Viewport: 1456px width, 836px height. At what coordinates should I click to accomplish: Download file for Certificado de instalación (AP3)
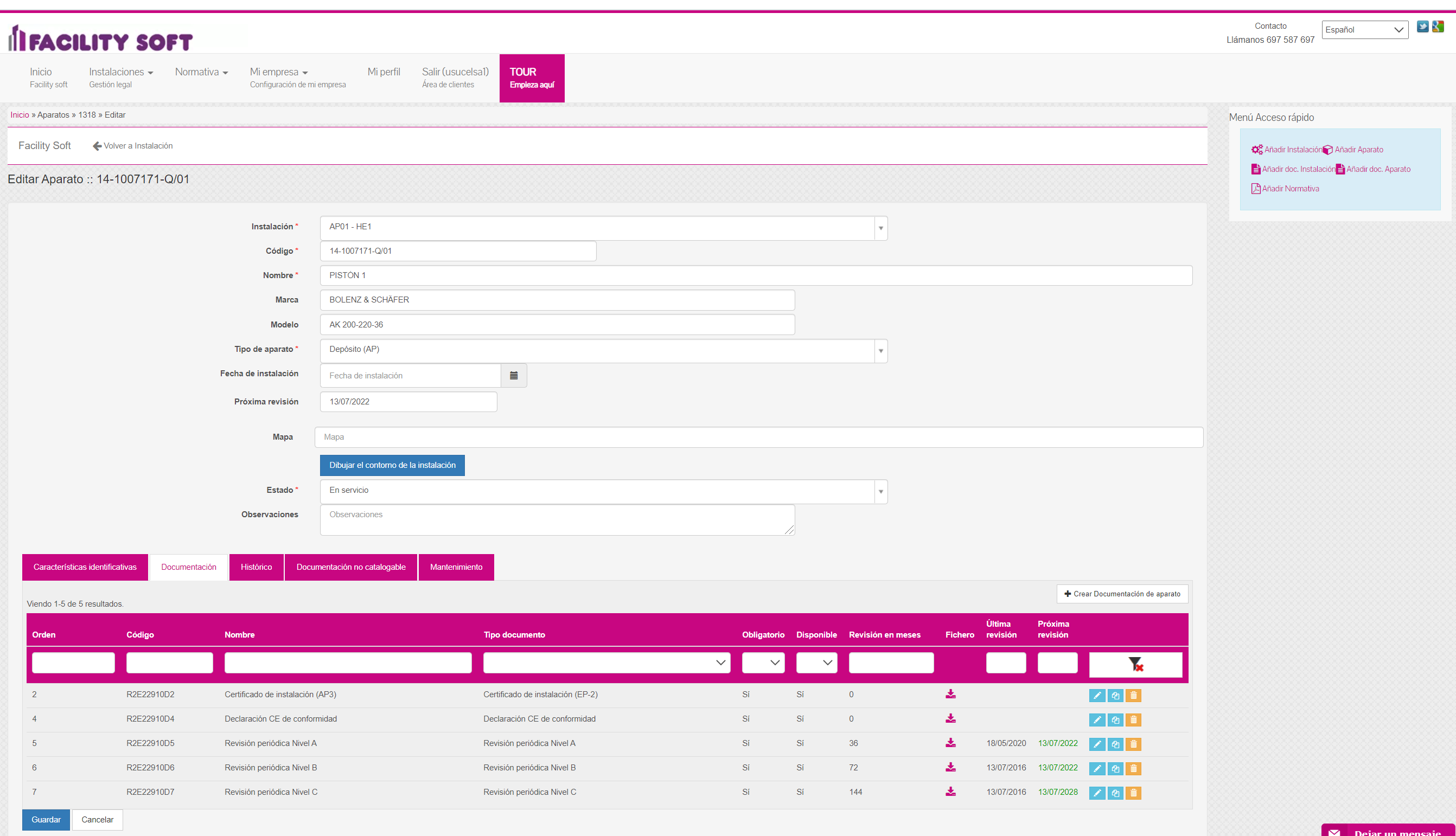(x=950, y=694)
